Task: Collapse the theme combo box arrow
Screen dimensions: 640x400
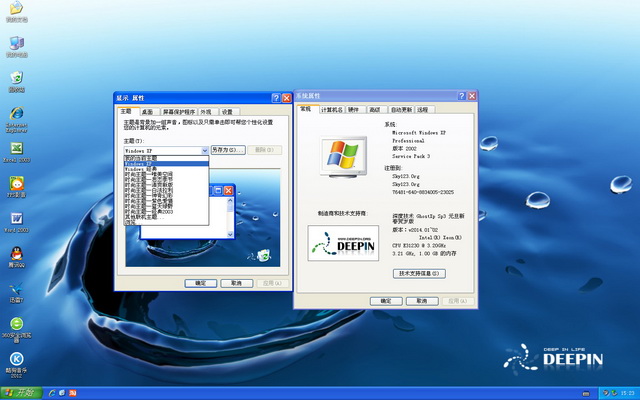Action: 204,150
